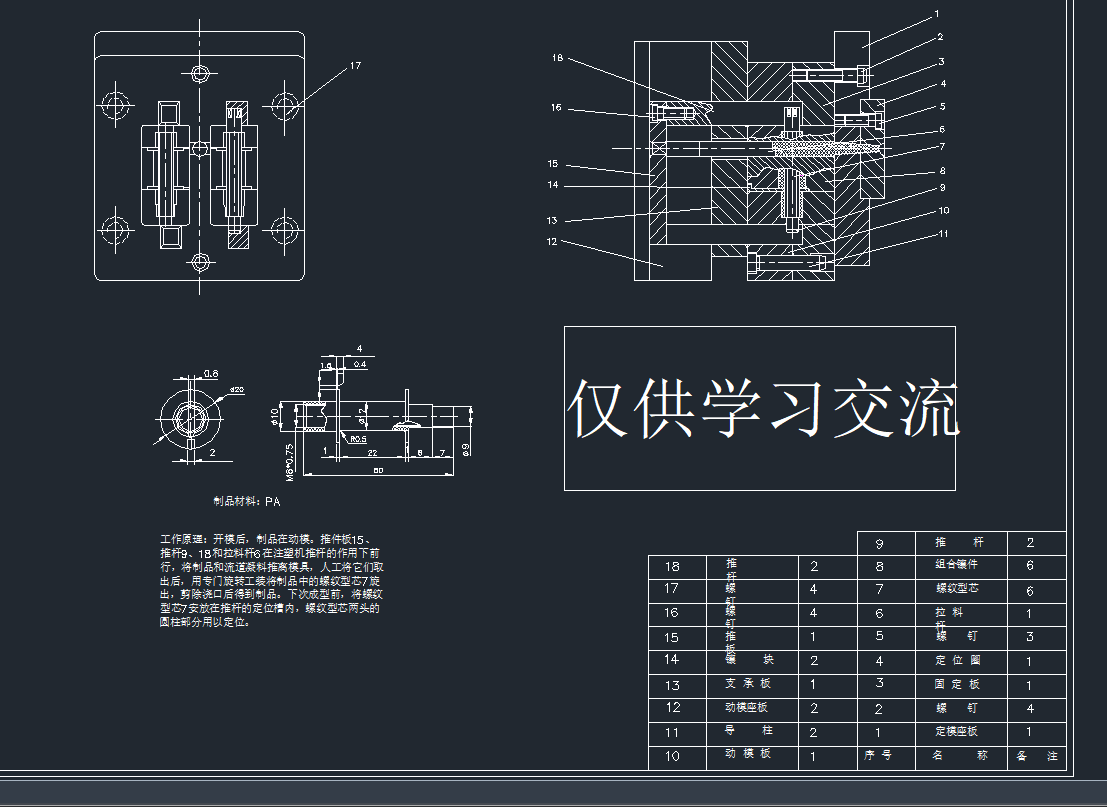Click the '备注' header cell
1107x807 pixels.
point(1037,756)
